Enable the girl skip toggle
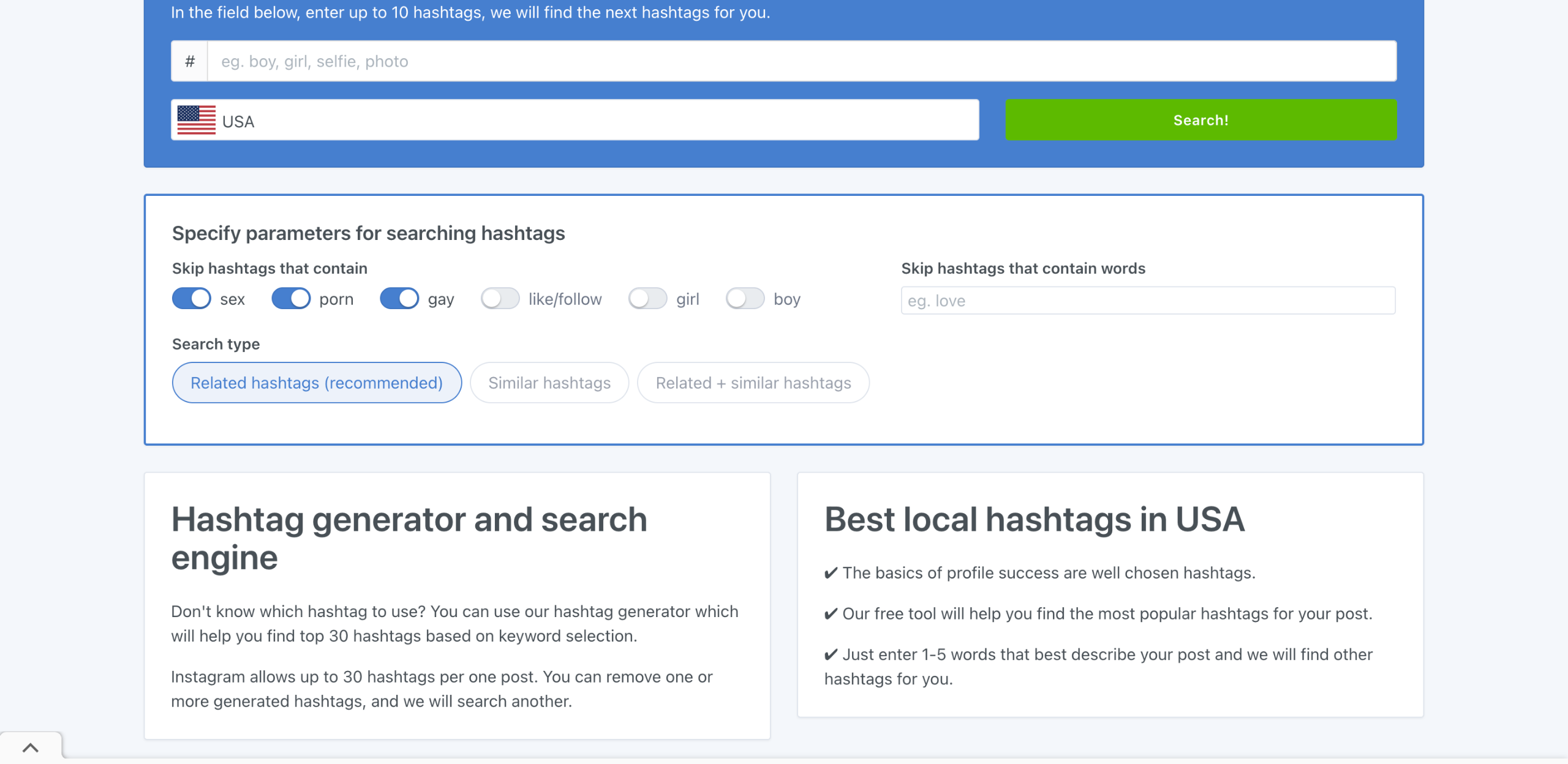Image resolution: width=1568 pixels, height=764 pixels. (647, 299)
